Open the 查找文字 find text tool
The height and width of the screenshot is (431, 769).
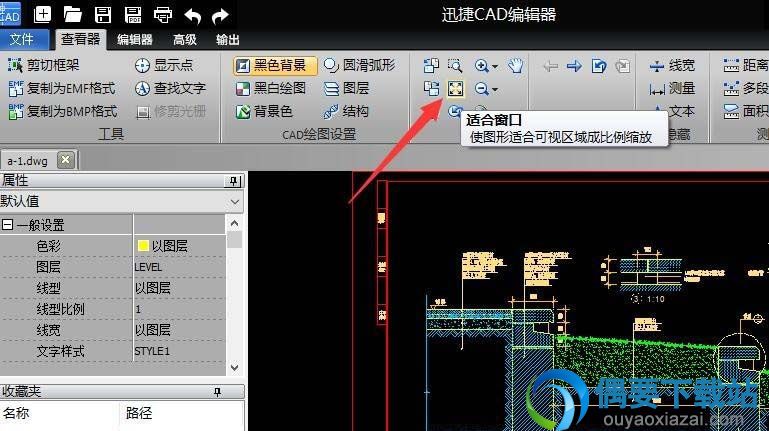170,88
